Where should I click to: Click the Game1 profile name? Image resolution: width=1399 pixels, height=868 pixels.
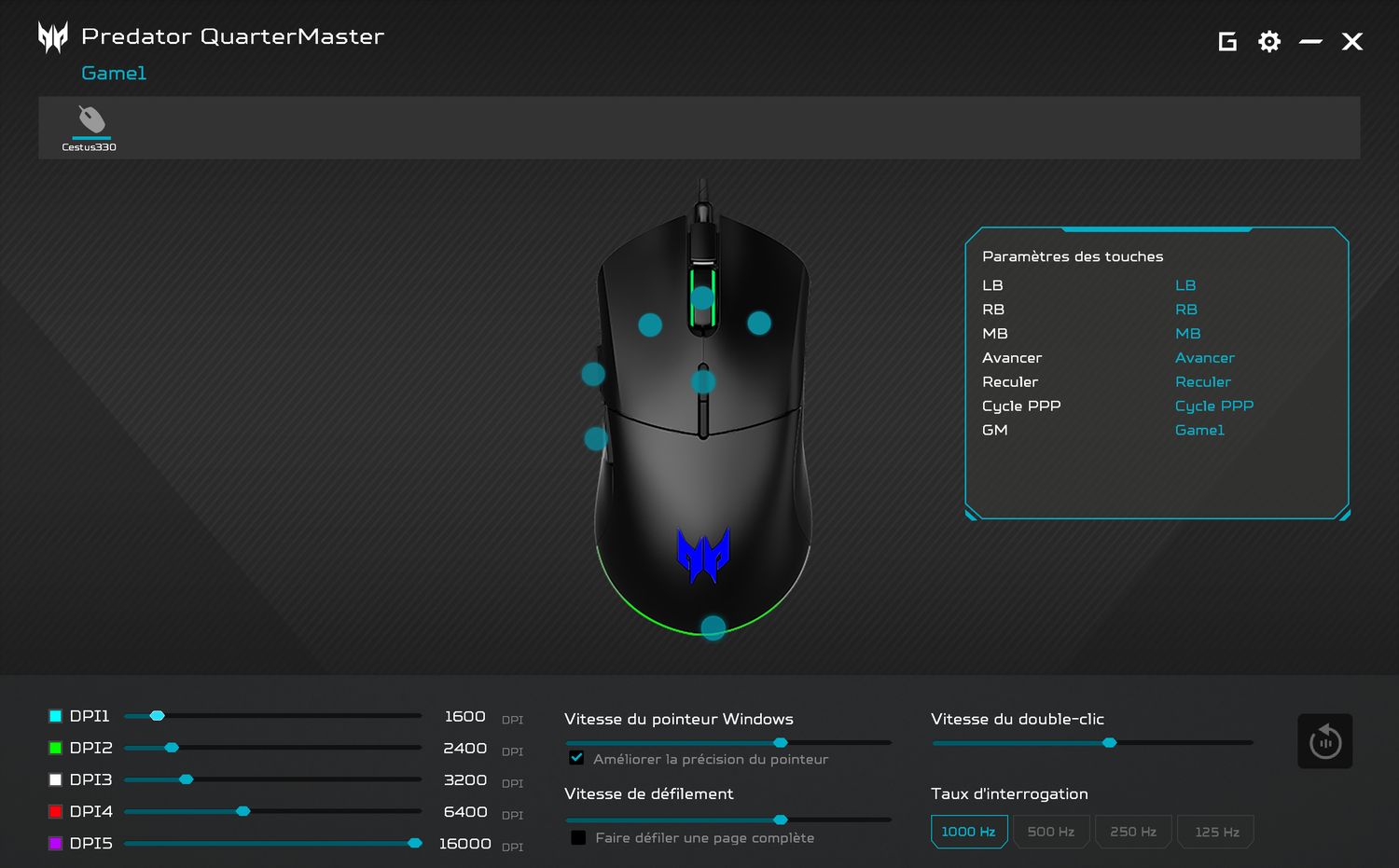114,73
